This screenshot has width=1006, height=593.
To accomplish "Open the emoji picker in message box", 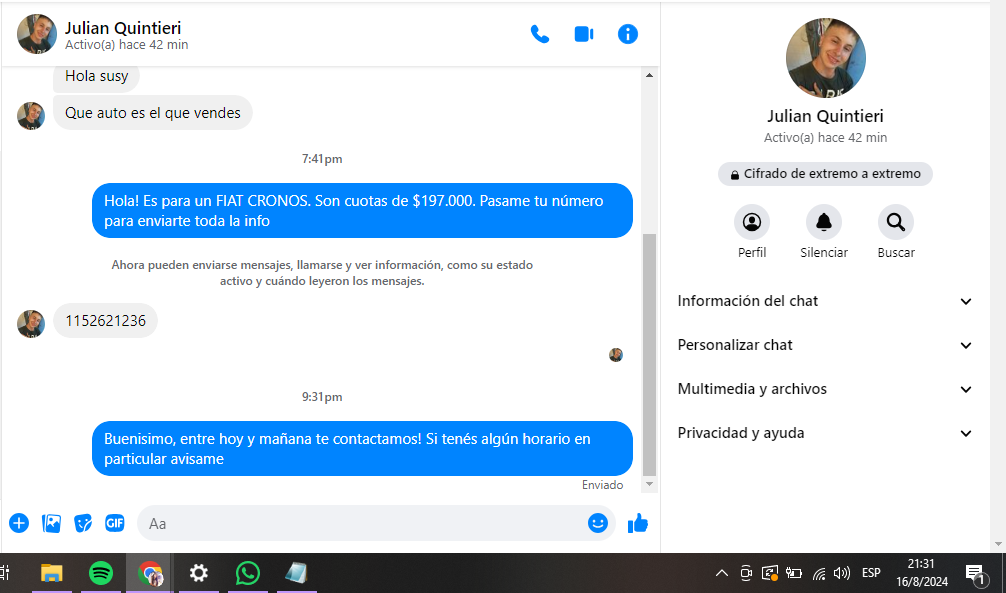I will pos(597,523).
